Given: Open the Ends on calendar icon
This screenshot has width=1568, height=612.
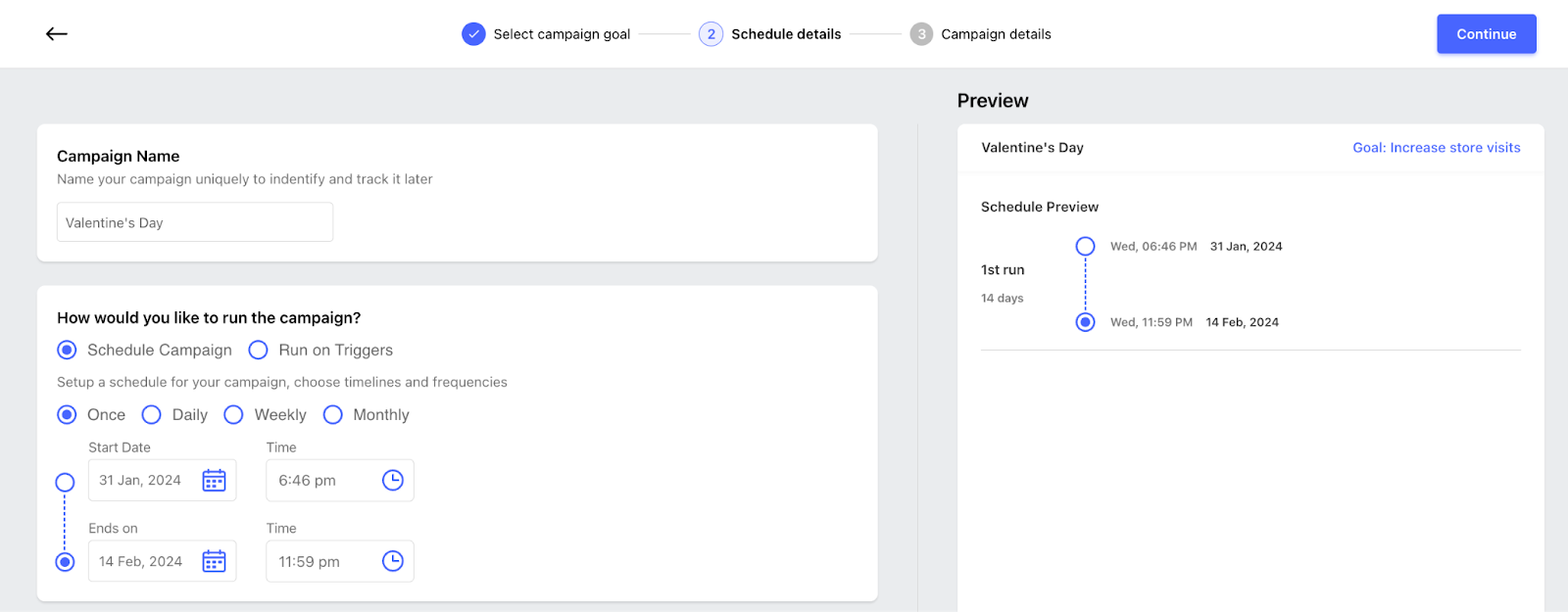Looking at the screenshot, I should pos(214,561).
